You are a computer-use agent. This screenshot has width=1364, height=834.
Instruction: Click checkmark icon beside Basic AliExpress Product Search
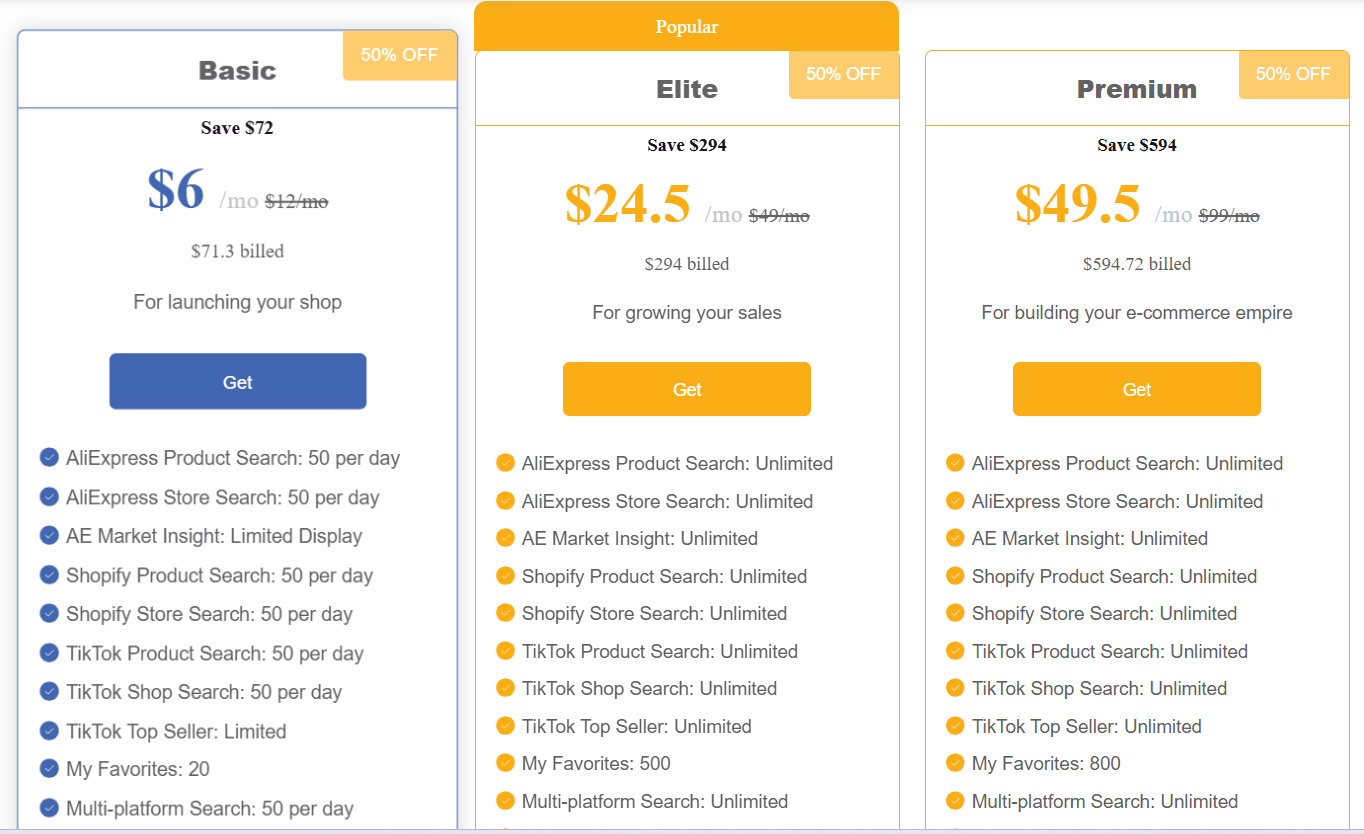(x=49, y=458)
